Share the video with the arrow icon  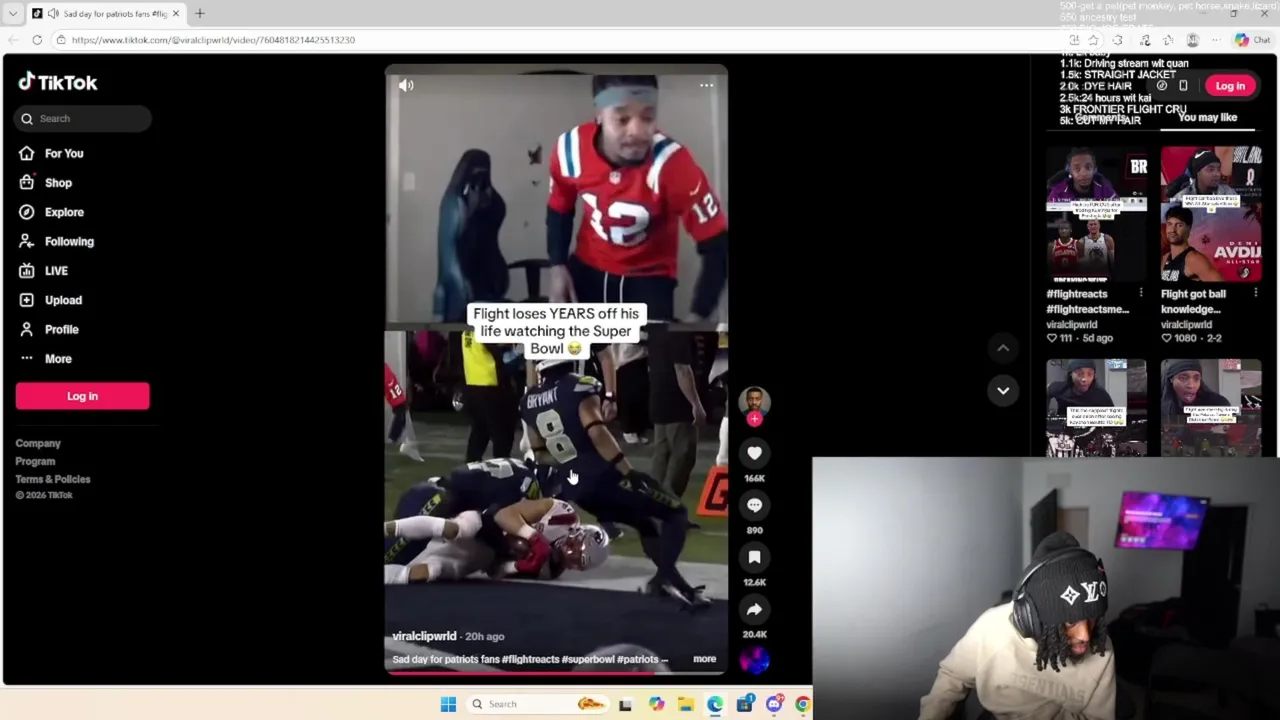[754, 609]
